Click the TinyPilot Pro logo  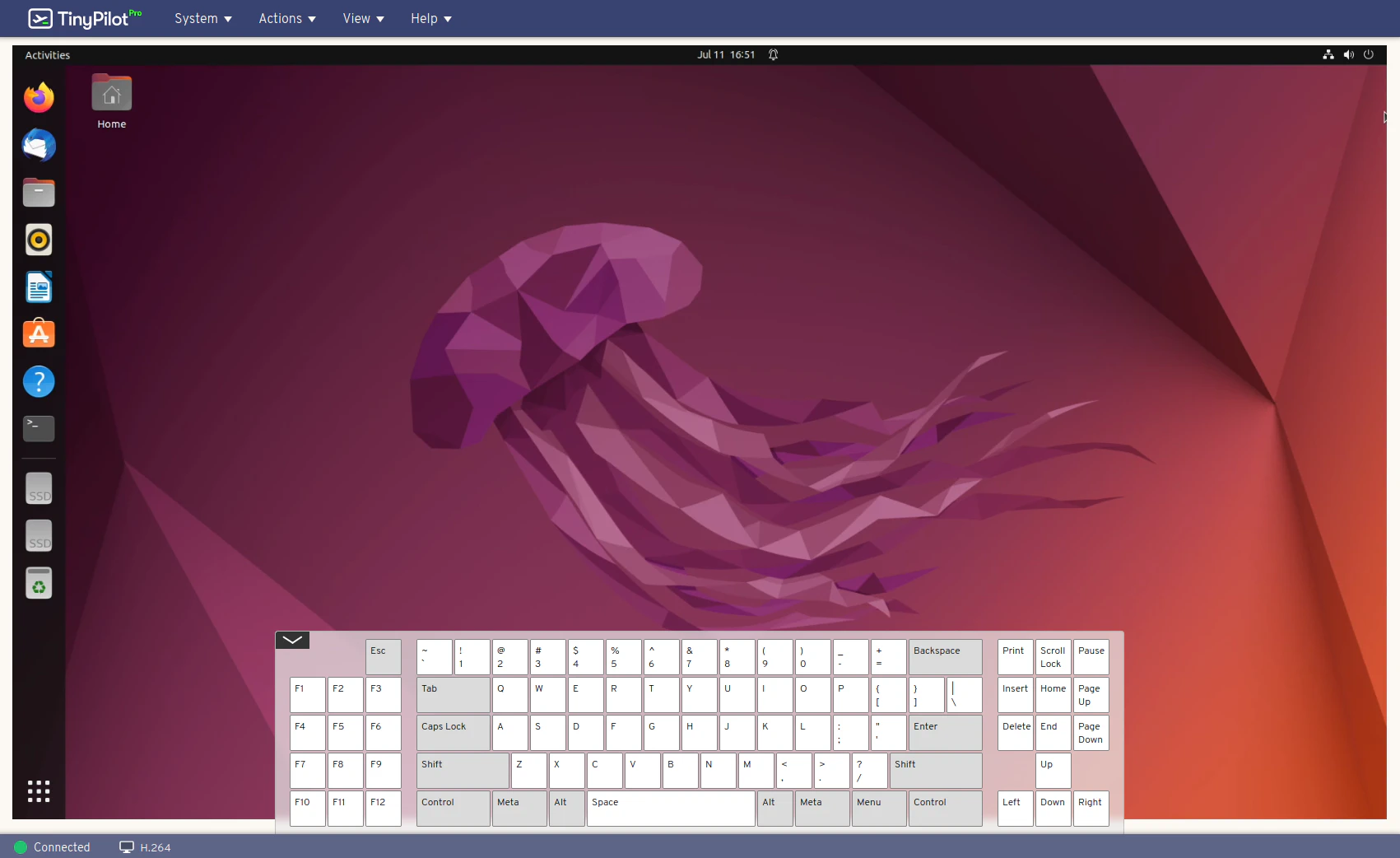point(85,18)
